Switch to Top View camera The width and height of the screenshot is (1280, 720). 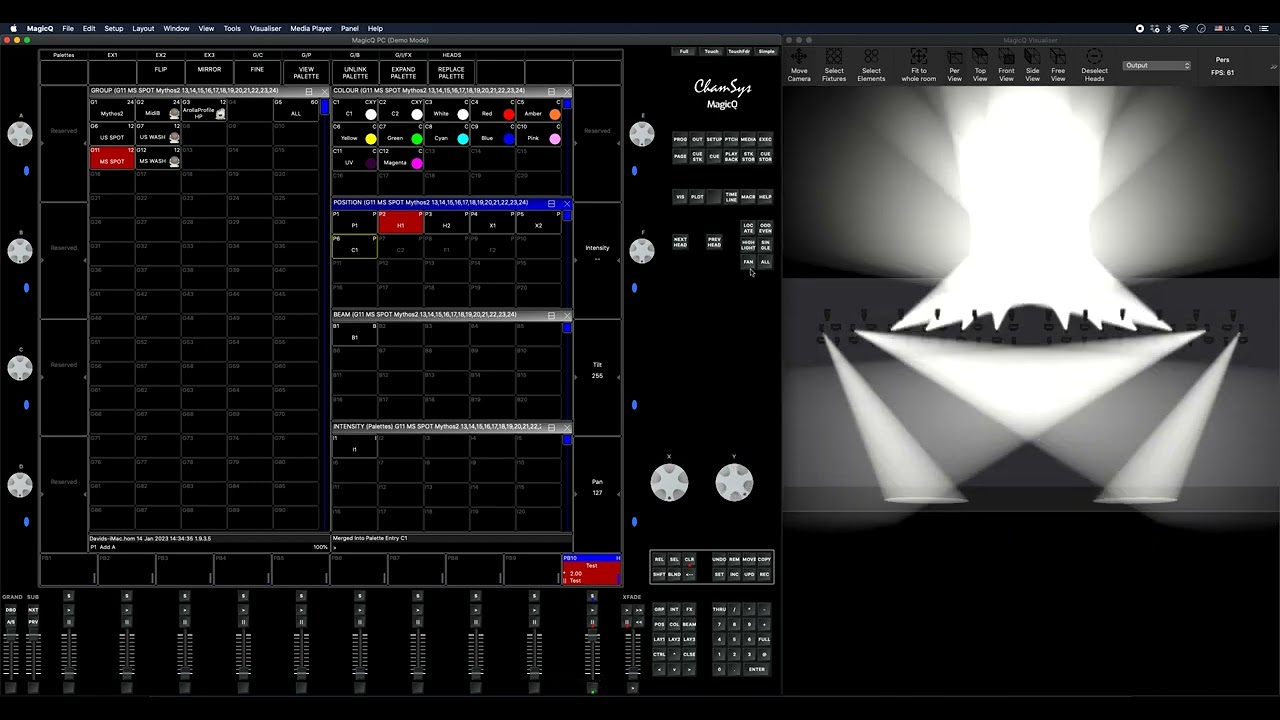pyautogui.click(x=980, y=66)
